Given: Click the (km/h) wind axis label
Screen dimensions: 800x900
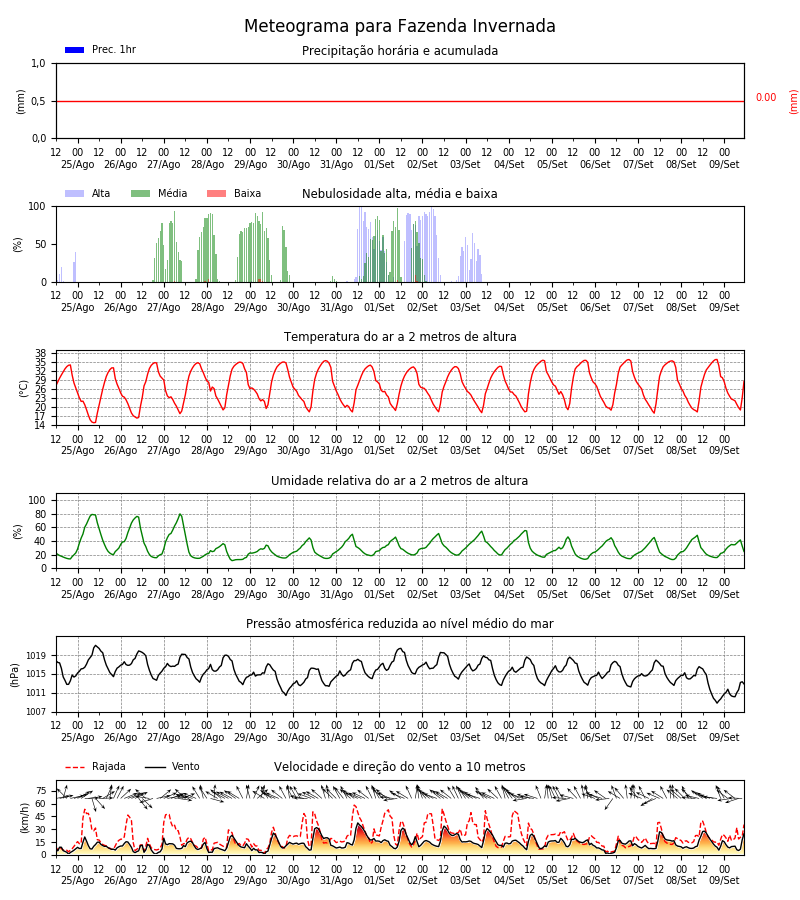Looking at the screenshot, I should (24, 818).
